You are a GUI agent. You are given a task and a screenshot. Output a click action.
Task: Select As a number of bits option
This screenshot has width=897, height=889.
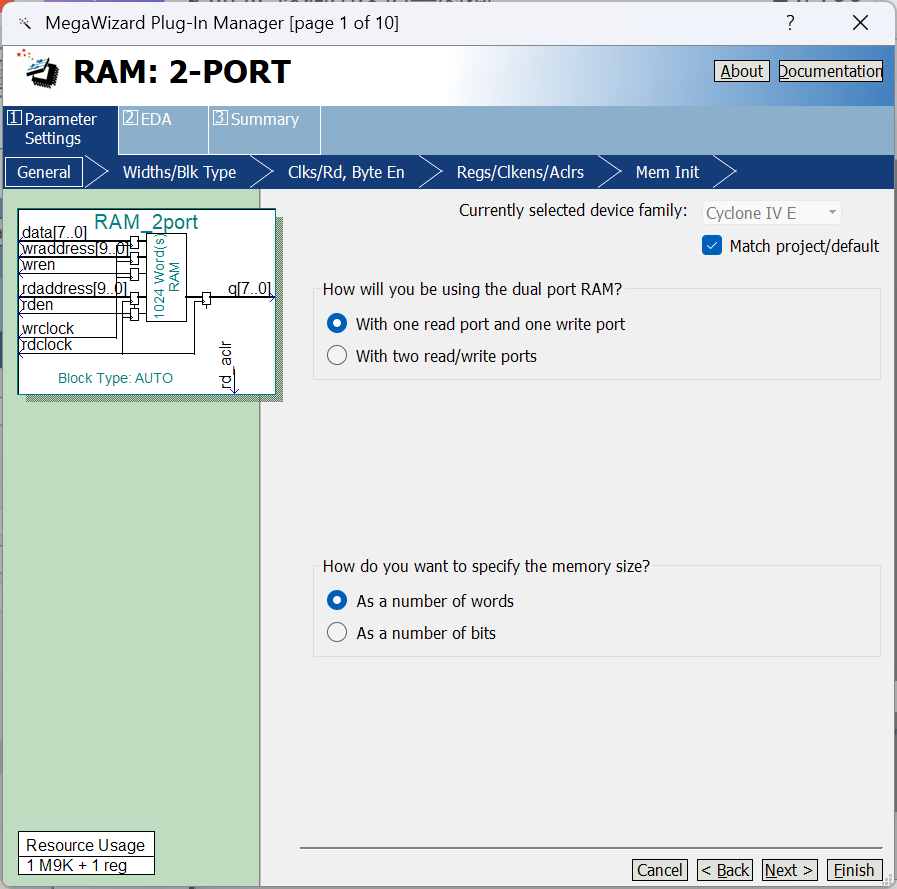[x=337, y=633]
